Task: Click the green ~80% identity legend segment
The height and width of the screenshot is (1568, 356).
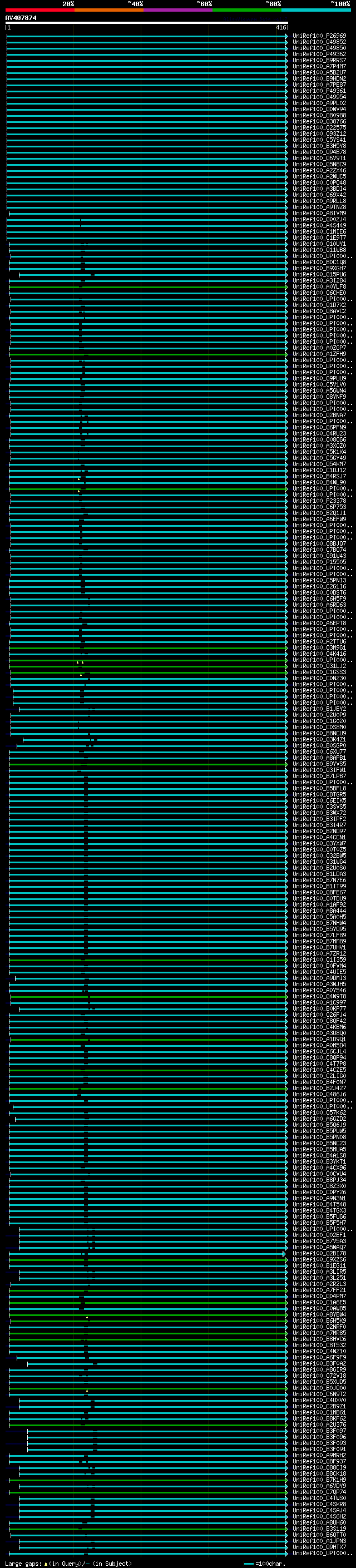Action: click(247, 10)
